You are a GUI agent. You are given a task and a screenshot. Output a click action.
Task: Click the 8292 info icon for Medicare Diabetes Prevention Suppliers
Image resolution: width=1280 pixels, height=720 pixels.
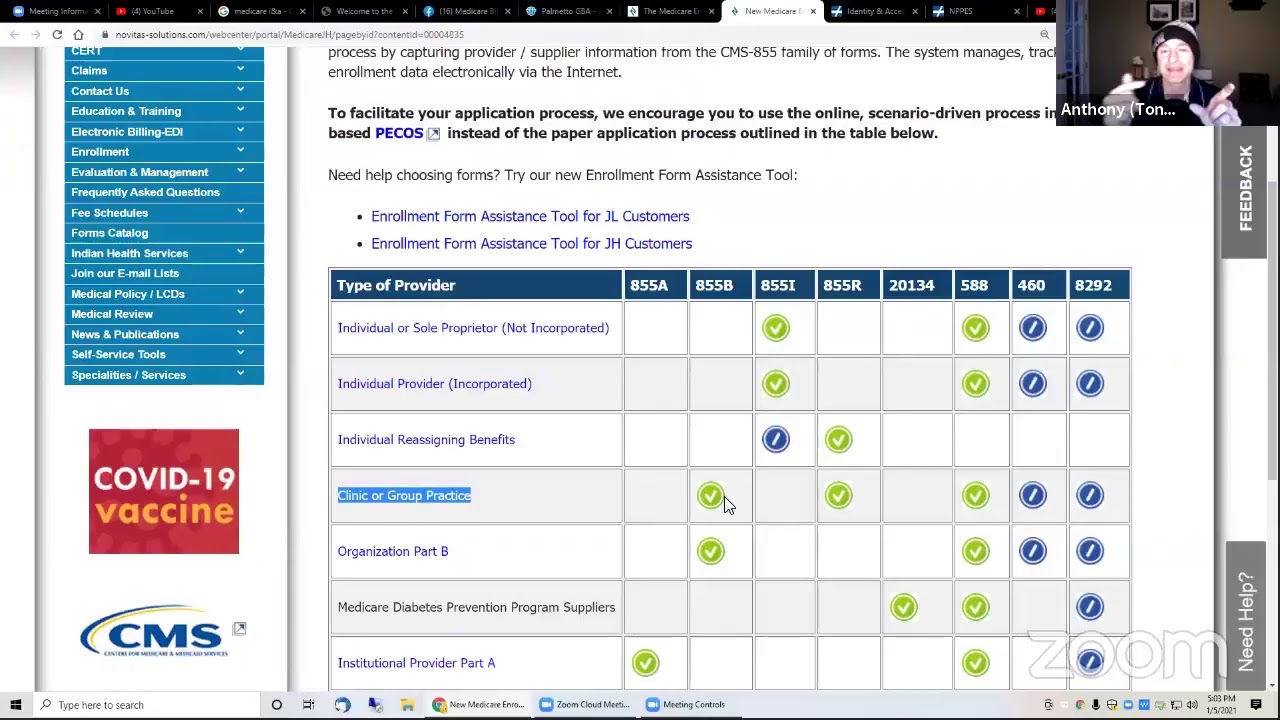(1090, 608)
